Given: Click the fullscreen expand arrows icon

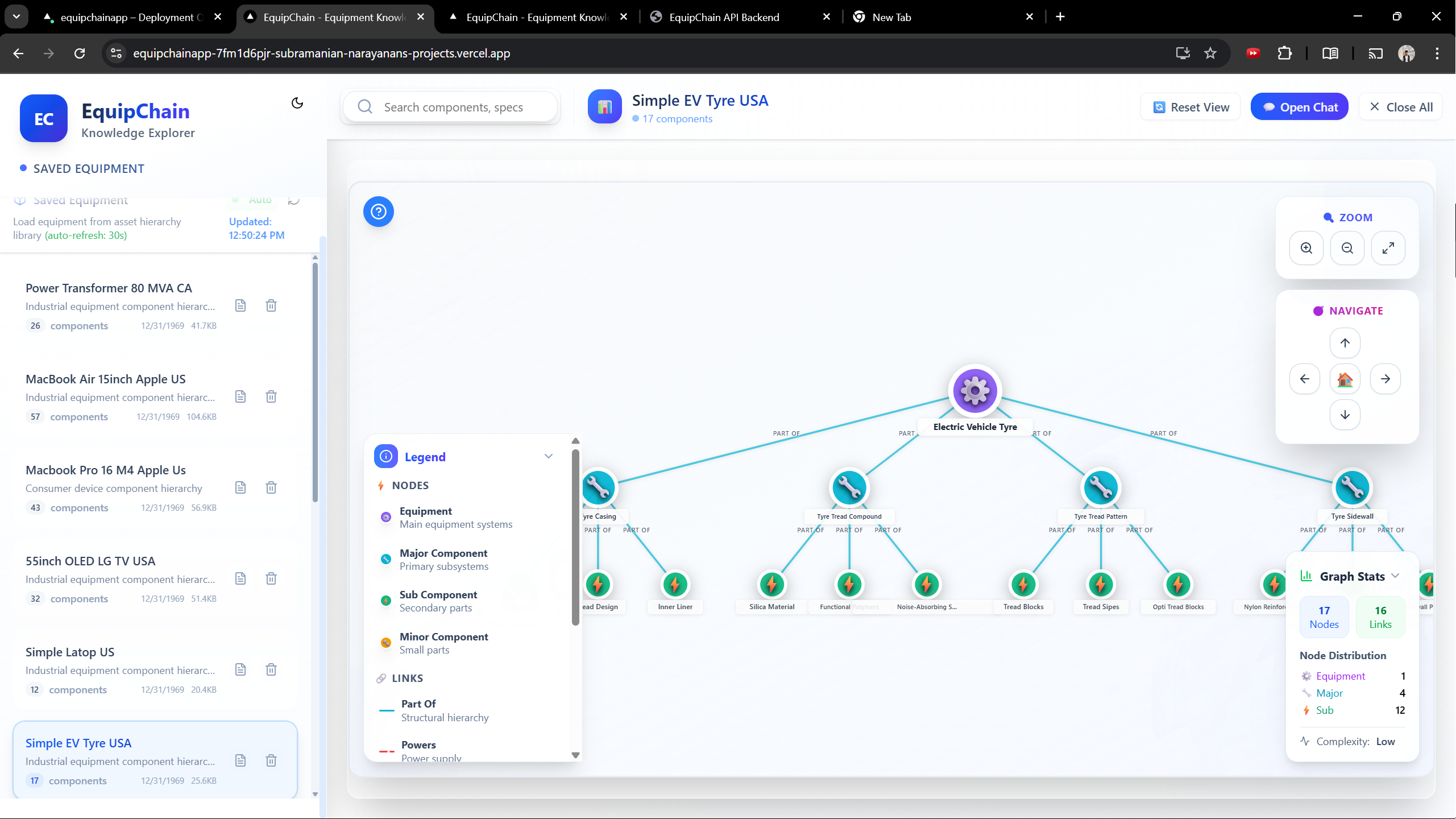Looking at the screenshot, I should pyautogui.click(x=1388, y=248).
